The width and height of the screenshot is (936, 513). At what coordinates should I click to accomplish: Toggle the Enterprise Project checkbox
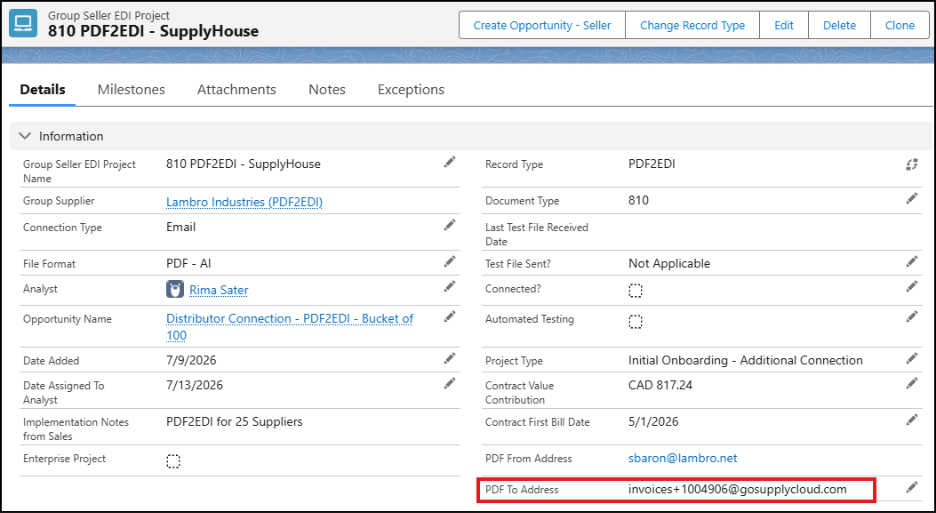coord(173,461)
